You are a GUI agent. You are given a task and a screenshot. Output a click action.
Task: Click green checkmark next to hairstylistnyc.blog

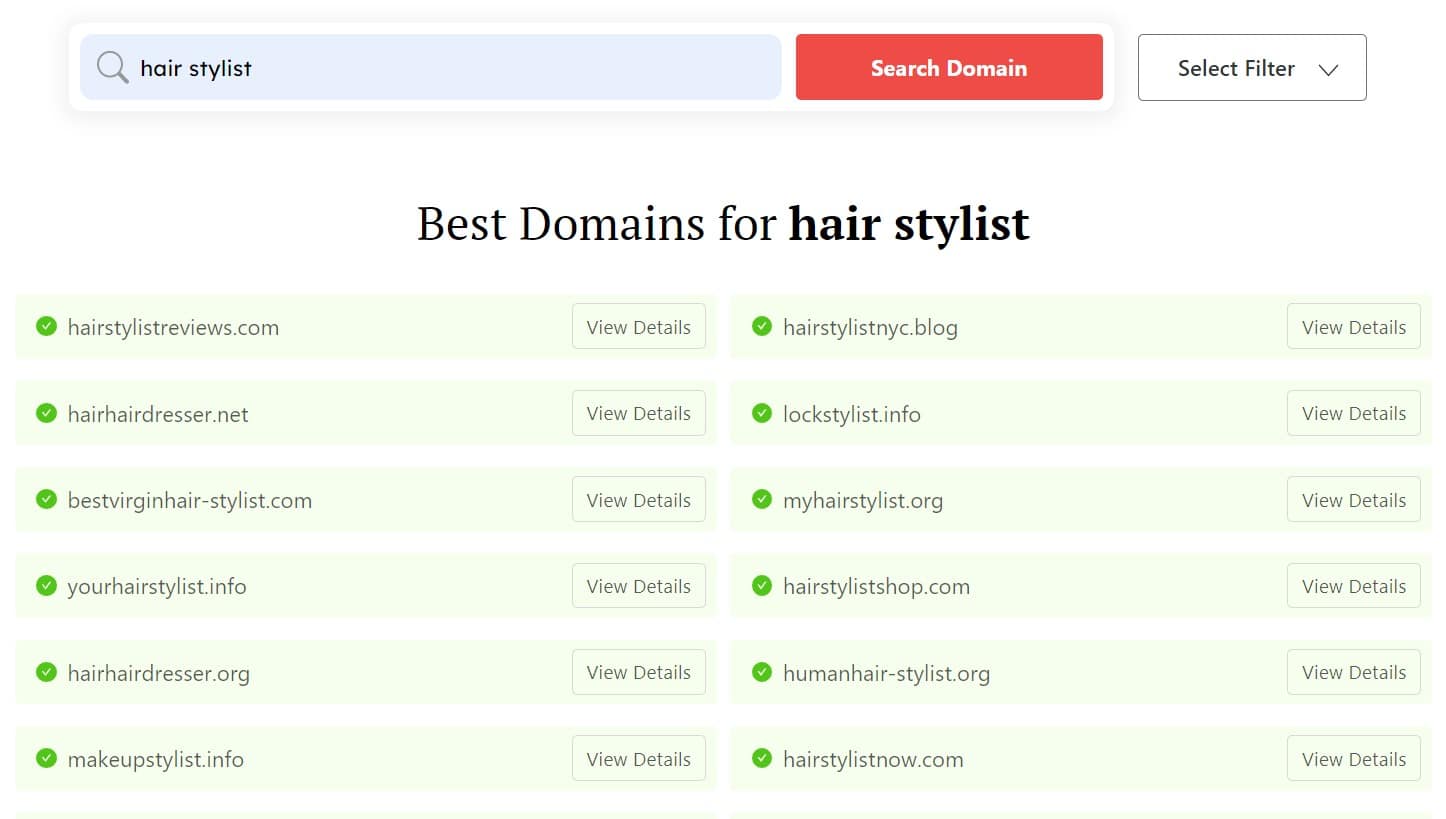762,326
